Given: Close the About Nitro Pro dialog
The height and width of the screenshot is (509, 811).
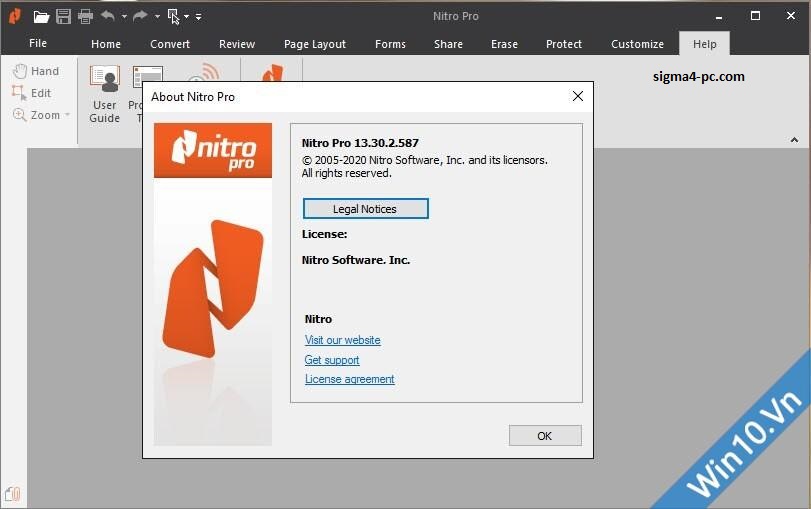Looking at the screenshot, I should pos(578,96).
